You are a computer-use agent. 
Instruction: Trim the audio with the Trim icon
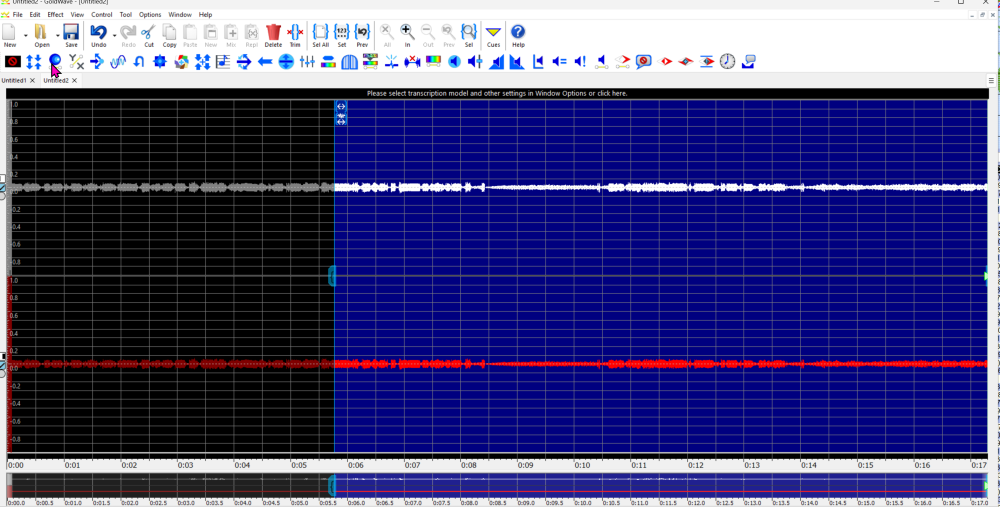pyautogui.click(x=295, y=35)
